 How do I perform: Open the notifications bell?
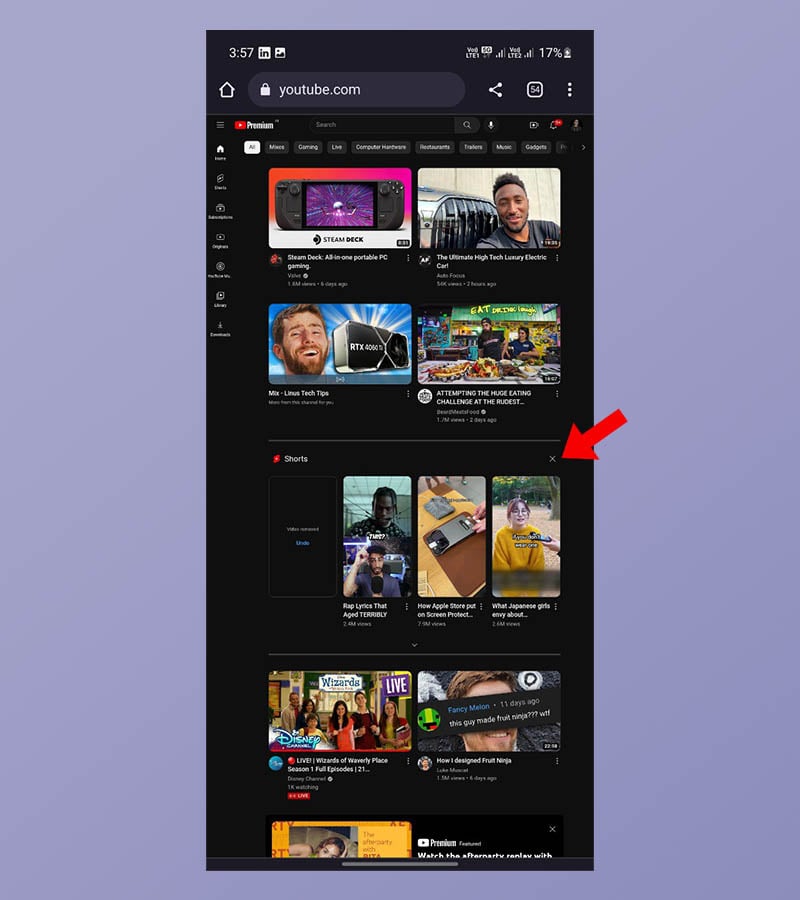pyautogui.click(x=554, y=125)
